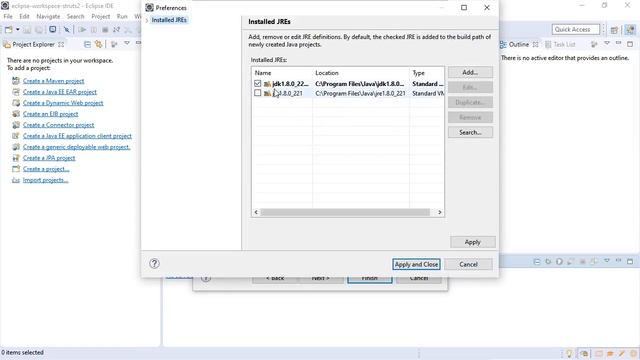This screenshot has height=360, width=640.
Task: Click Create a JPA project link
Action: [x=49, y=158]
